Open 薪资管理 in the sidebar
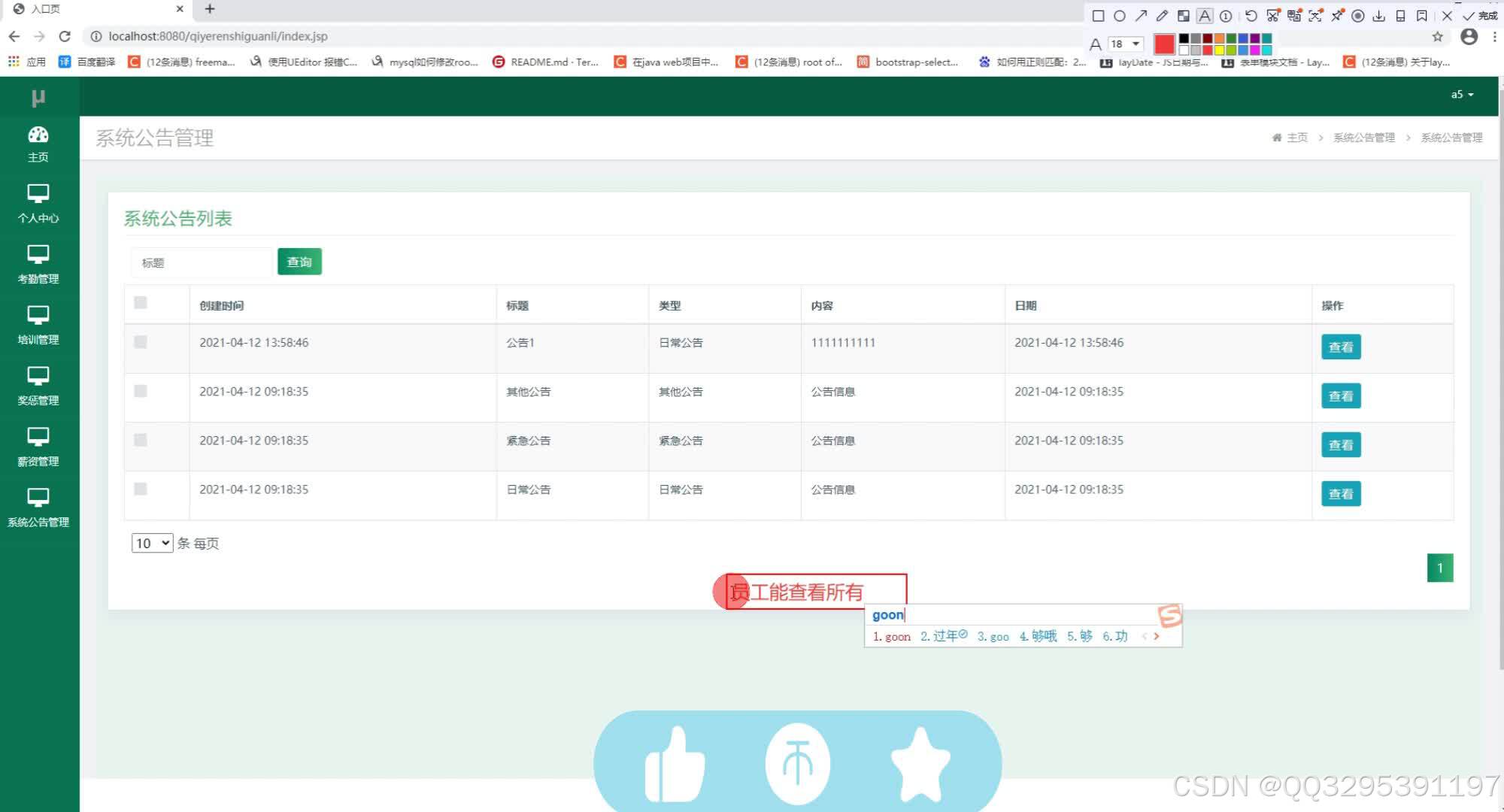The height and width of the screenshot is (812, 1504). (38, 447)
